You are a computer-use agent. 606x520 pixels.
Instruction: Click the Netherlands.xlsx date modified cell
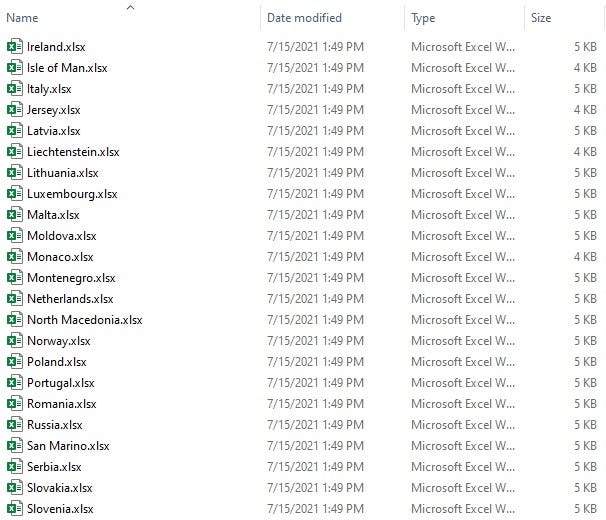pyautogui.click(x=315, y=299)
